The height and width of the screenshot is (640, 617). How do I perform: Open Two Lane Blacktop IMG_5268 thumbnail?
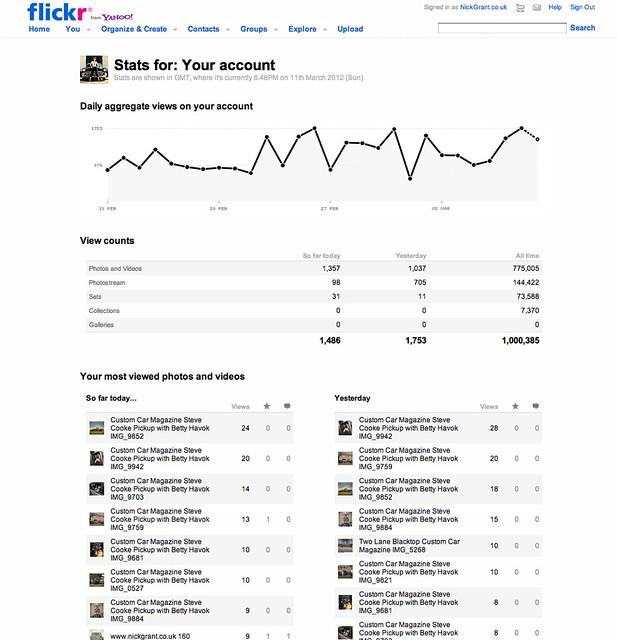[344, 546]
